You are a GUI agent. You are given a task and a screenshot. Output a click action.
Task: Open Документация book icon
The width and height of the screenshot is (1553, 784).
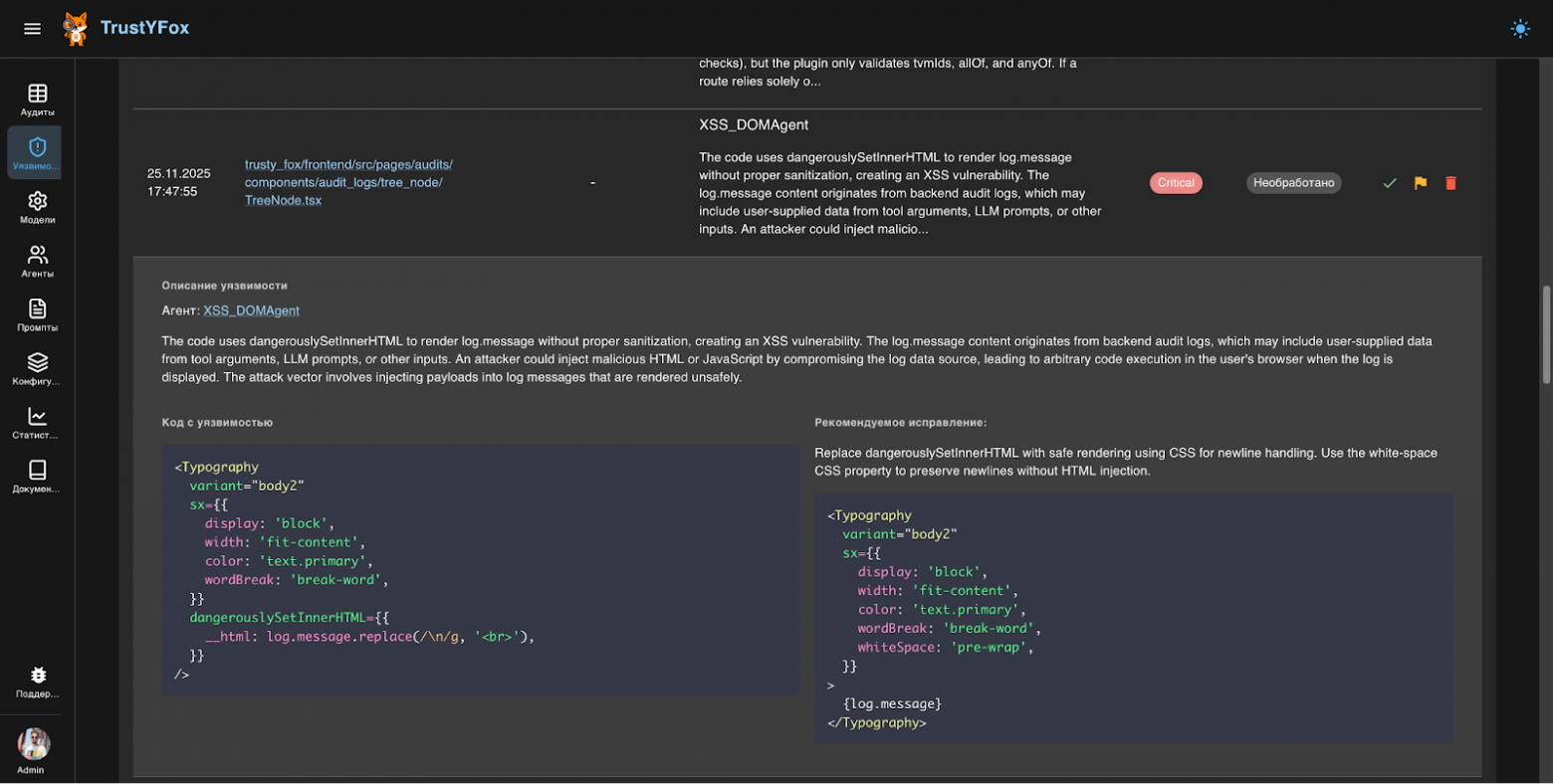37,476
